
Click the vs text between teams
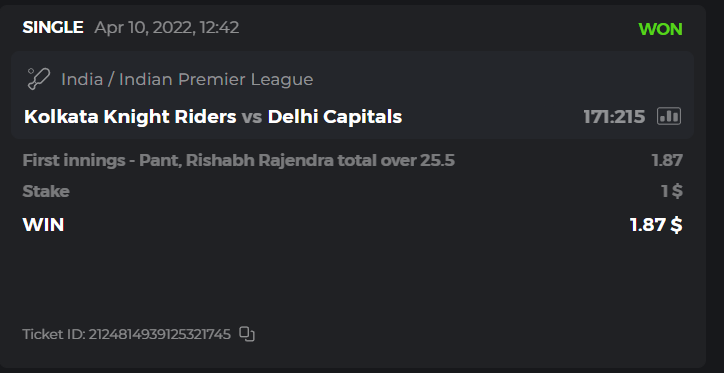pyautogui.click(x=252, y=117)
